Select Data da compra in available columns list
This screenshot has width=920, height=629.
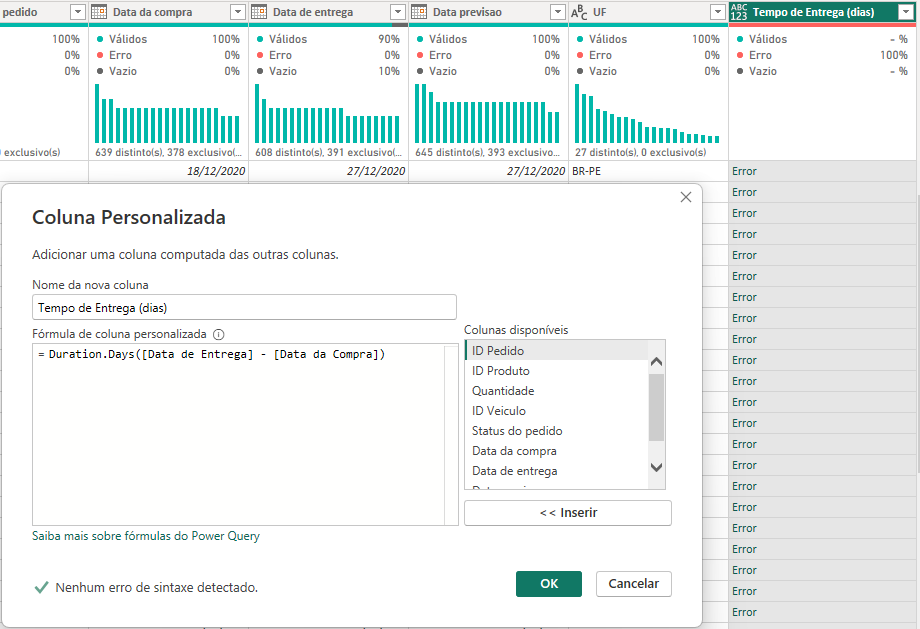point(556,451)
